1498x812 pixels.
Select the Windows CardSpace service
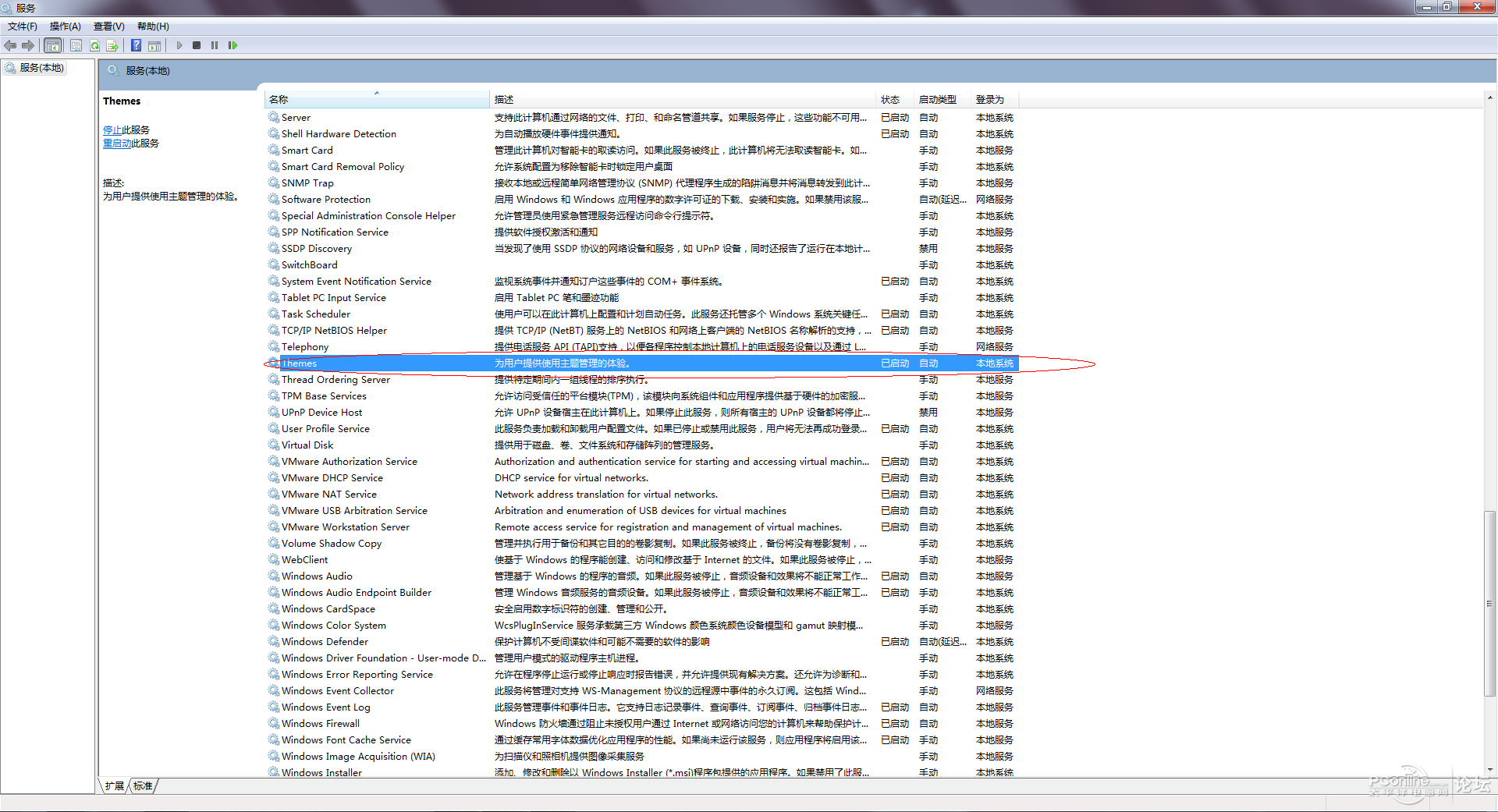(x=642, y=608)
